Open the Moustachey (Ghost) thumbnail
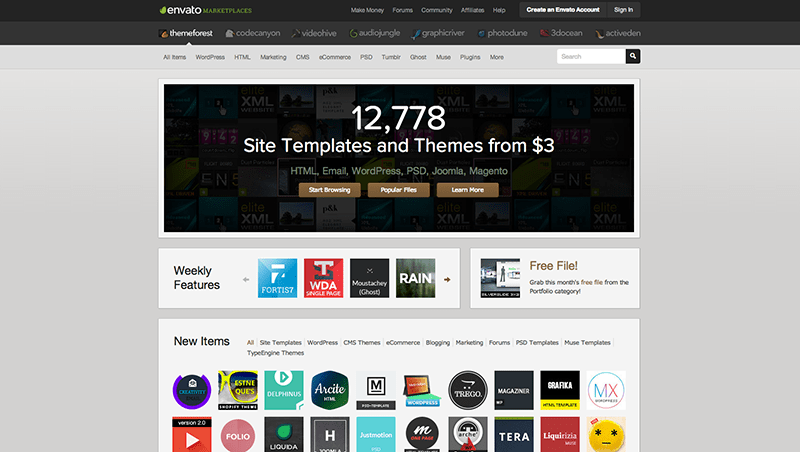 coord(369,278)
